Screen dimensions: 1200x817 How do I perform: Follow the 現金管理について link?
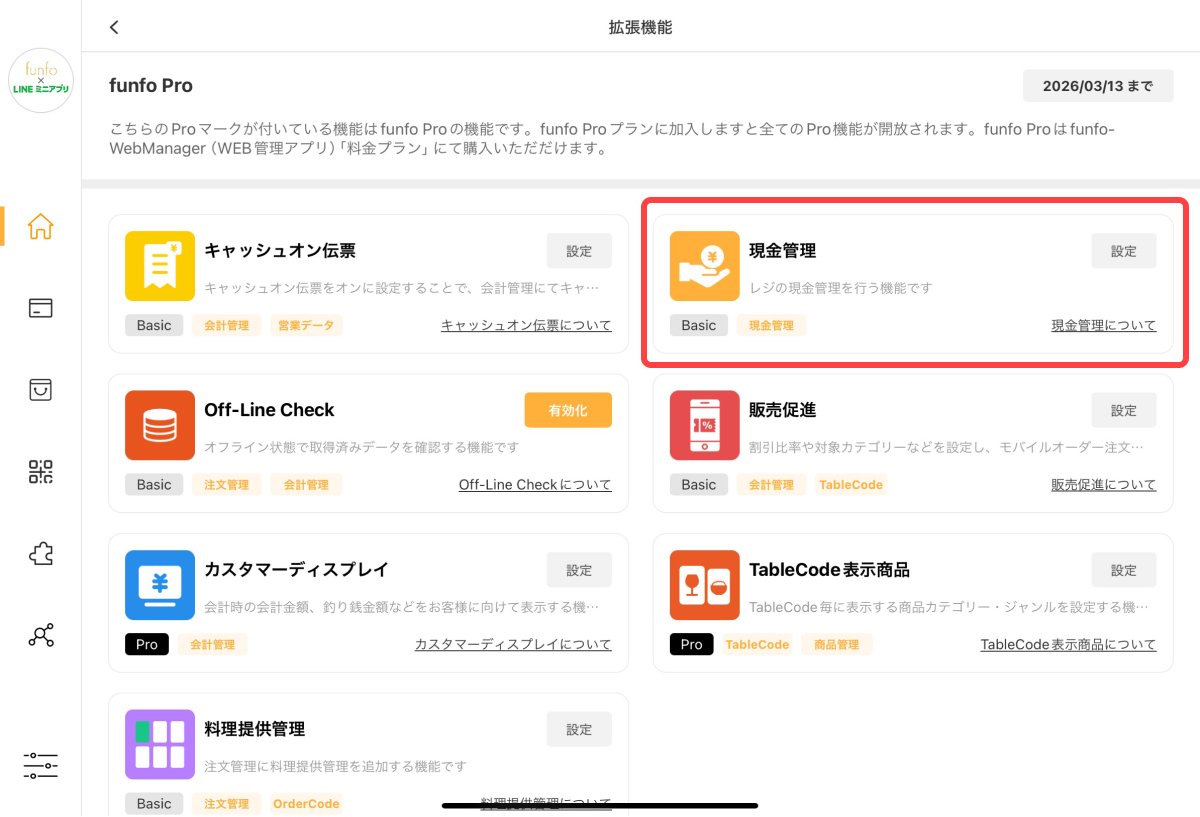point(1104,325)
